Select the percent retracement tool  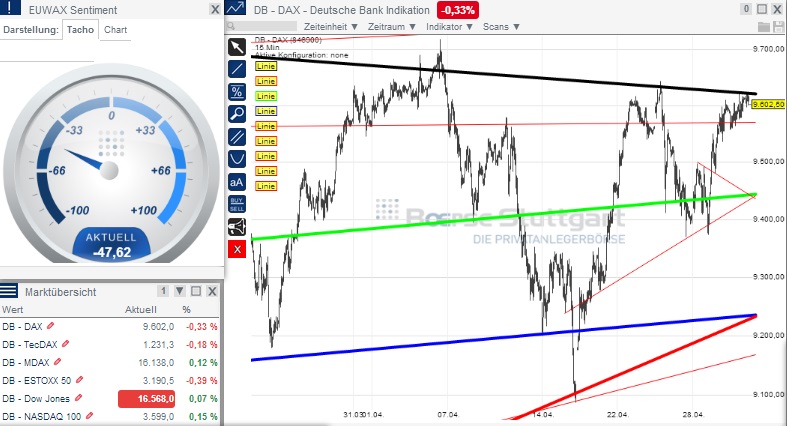(x=237, y=91)
